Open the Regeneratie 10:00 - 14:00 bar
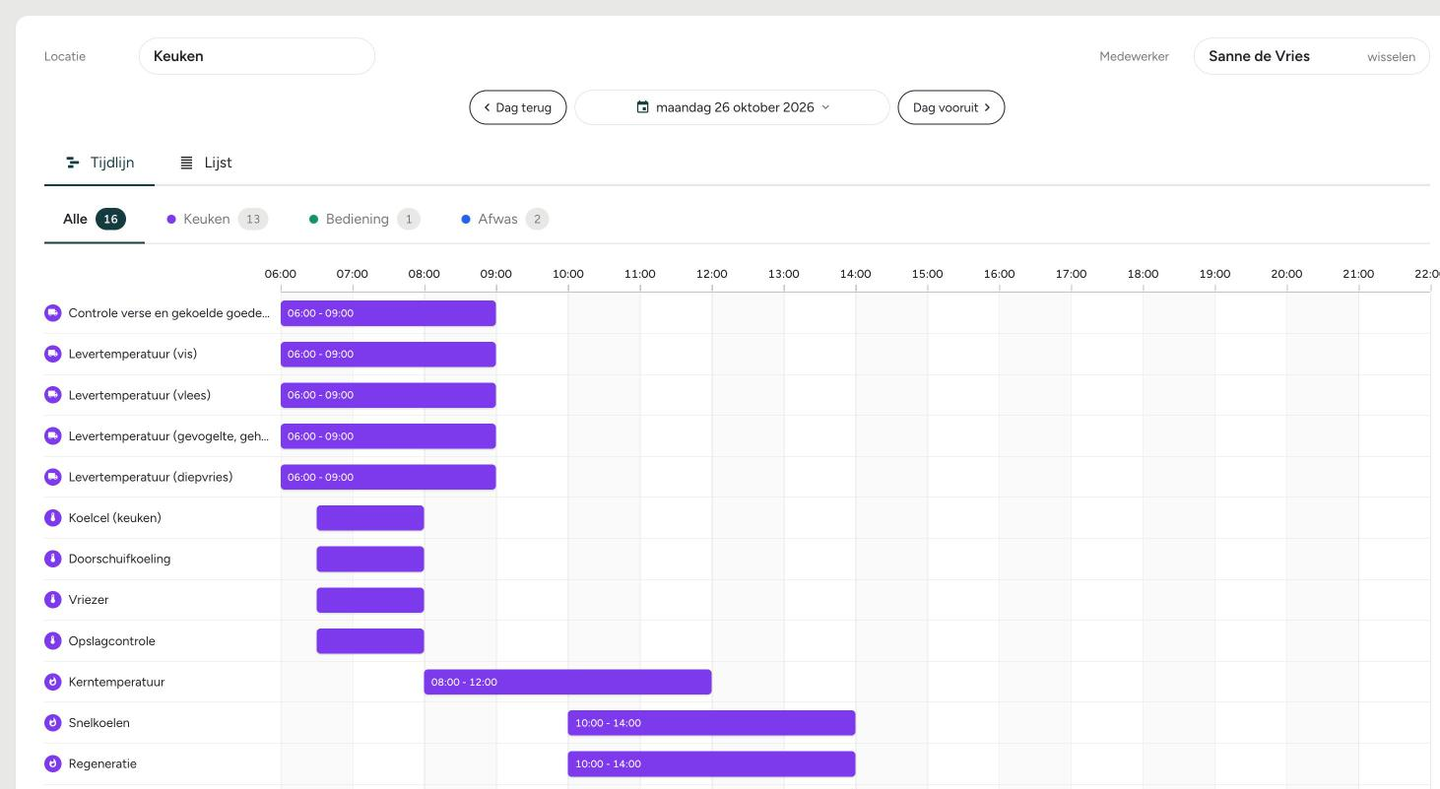This screenshot has width=1440, height=789. [712, 764]
